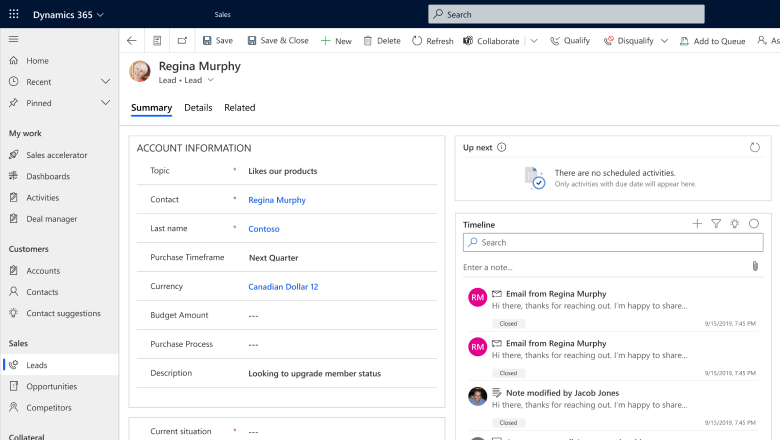Switch to the Related tab
The image size is (780, 440).
[239, 108]
